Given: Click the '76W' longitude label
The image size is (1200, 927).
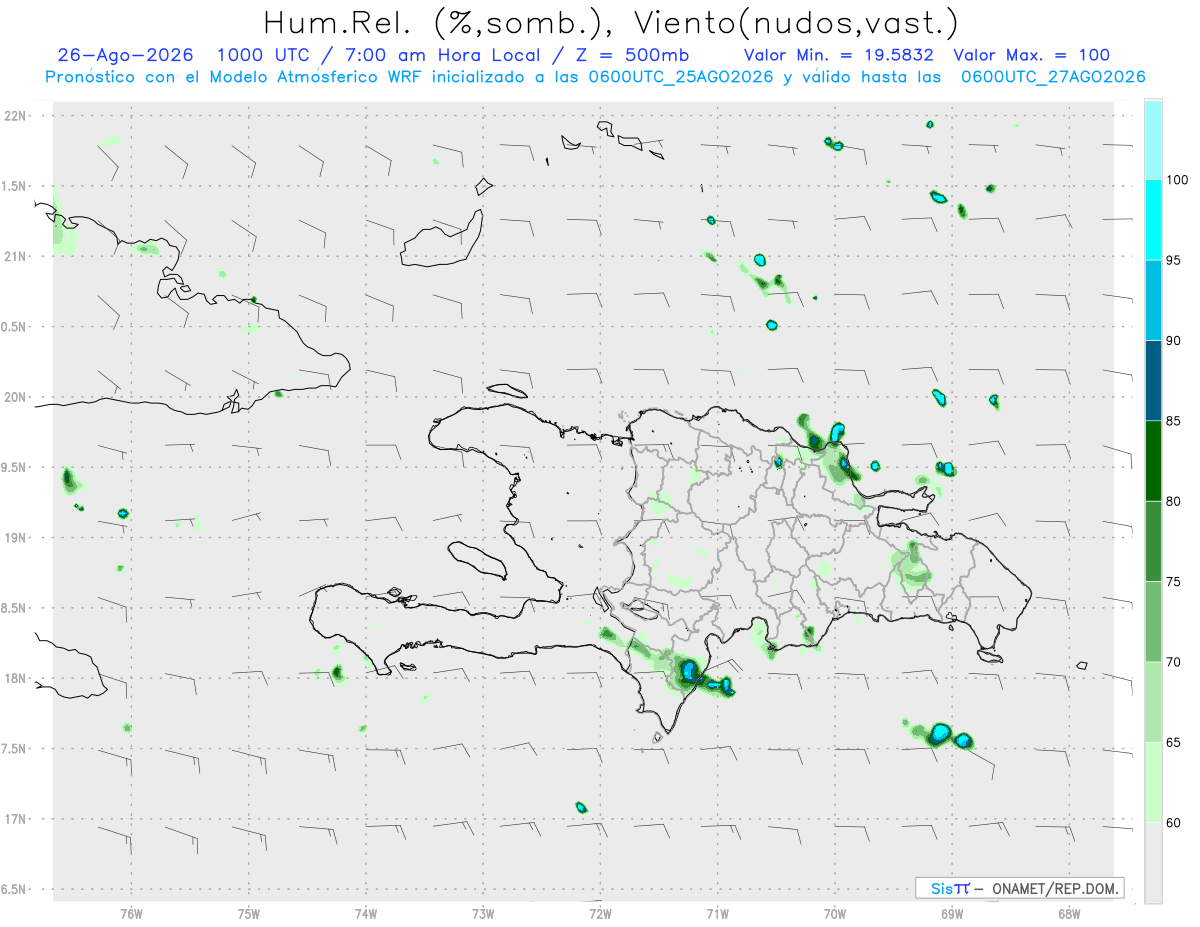Looking at the screenshot, I should (131, 913).
